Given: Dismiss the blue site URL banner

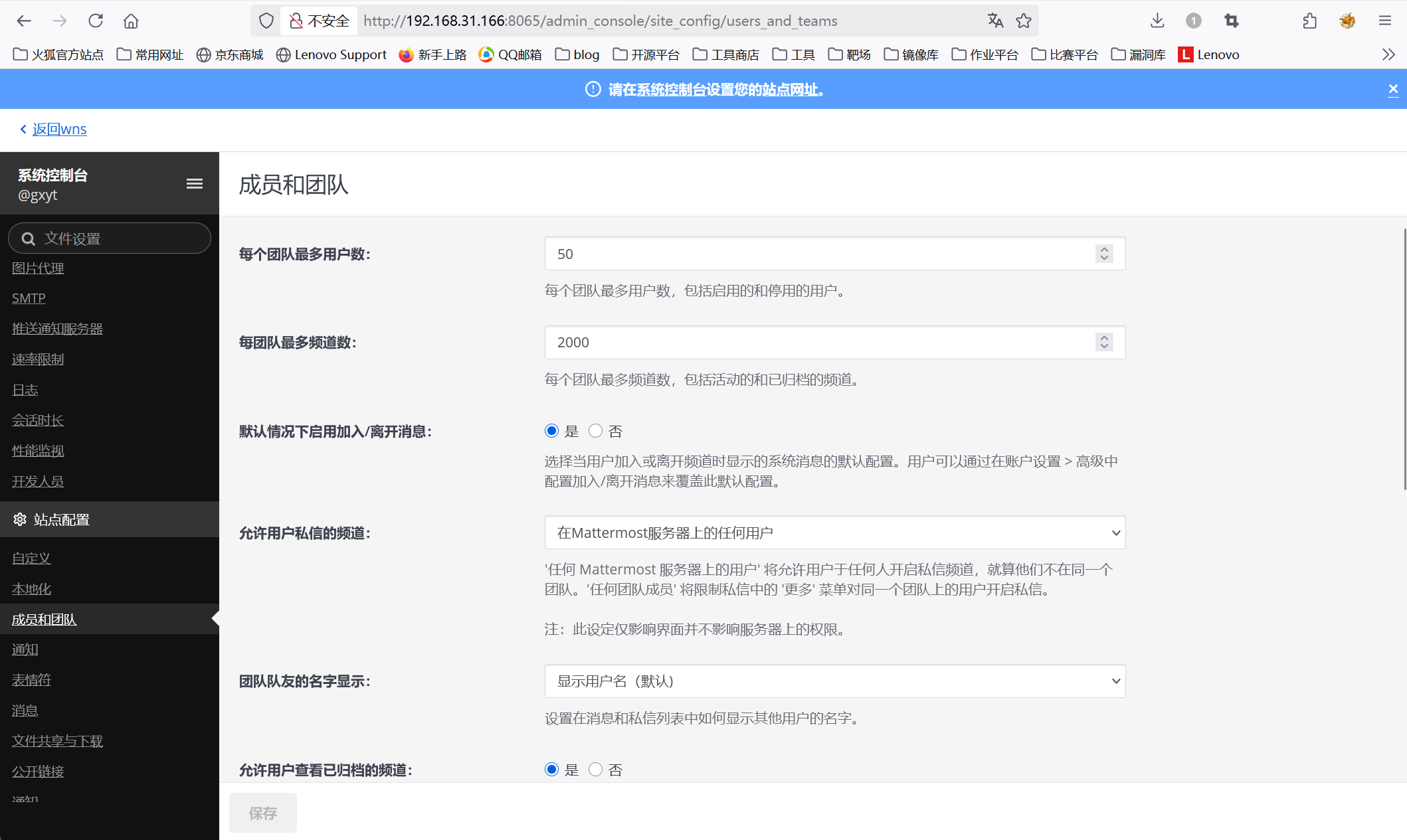Looking at the screenshot, I should tap(1393, 89).
